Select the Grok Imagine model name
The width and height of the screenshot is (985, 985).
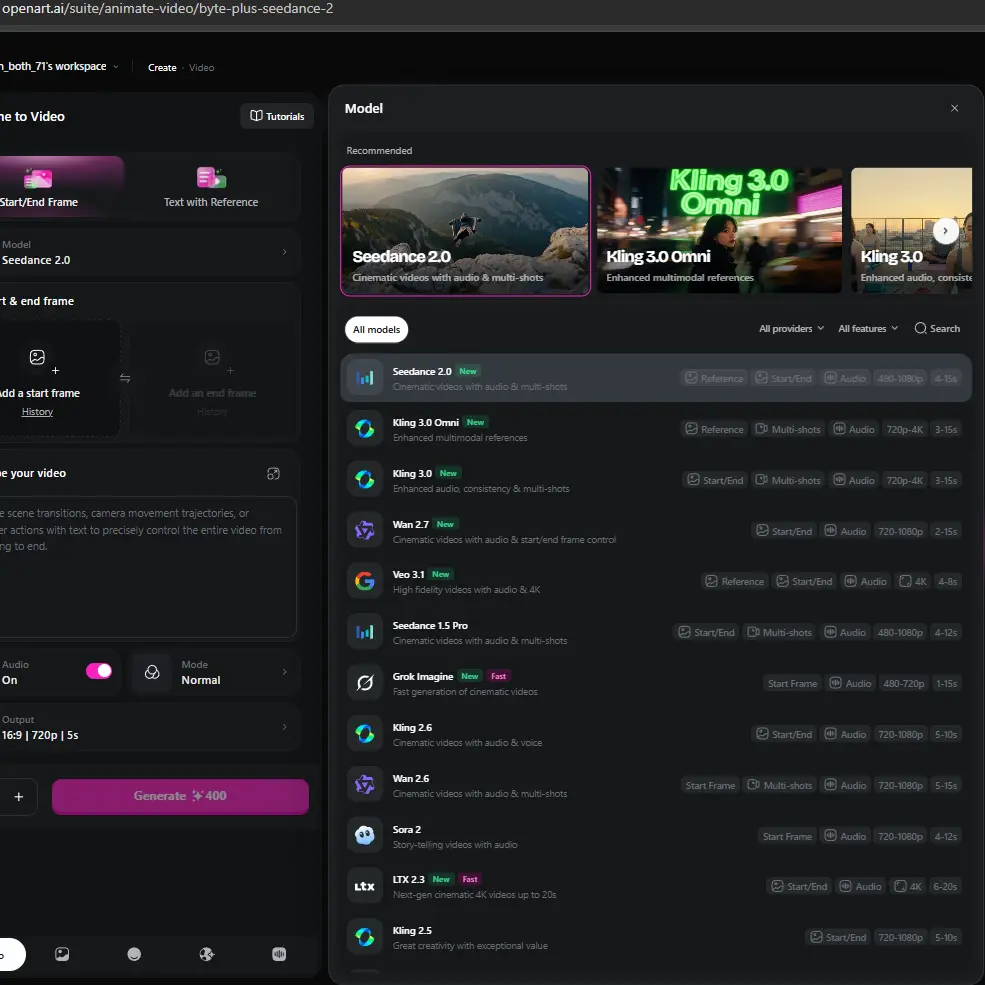tap(423, 677)
